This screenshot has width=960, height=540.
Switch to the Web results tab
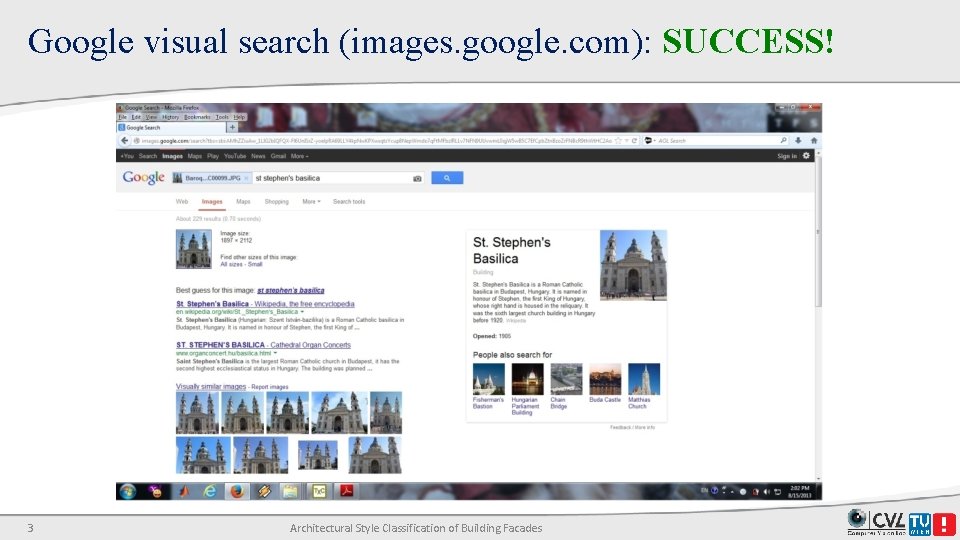pyautogui.click(x=182, y=201)
